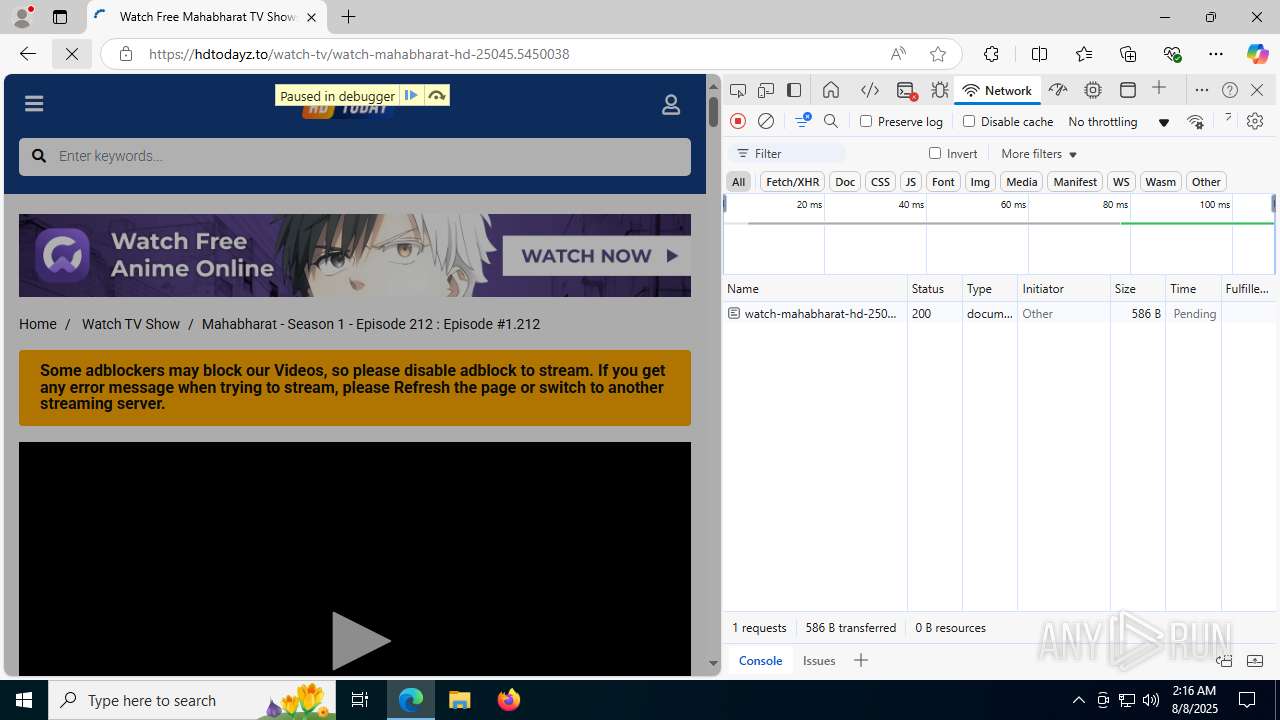The image size is (1280, 720).
Task: Resume script execution in debugger overlay
Action: (411, 95)
